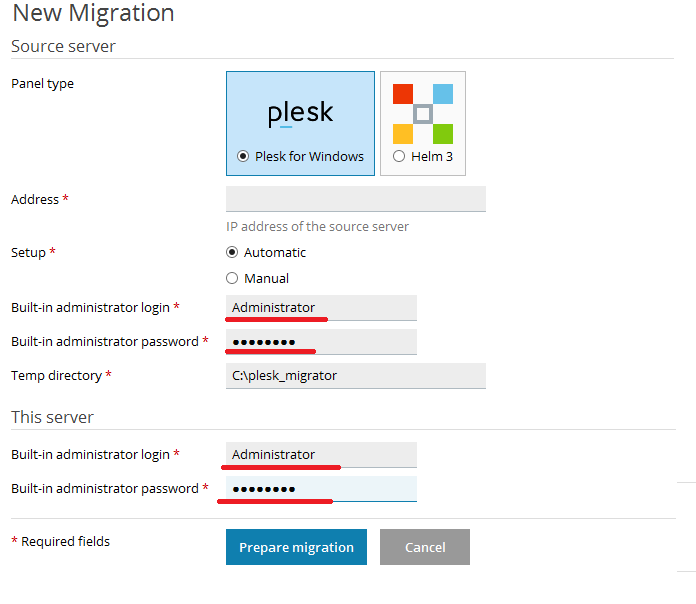The height and width of the screenshot is (604, 696).
Task: Focus source server administrator login field
Action: [321, 308]
